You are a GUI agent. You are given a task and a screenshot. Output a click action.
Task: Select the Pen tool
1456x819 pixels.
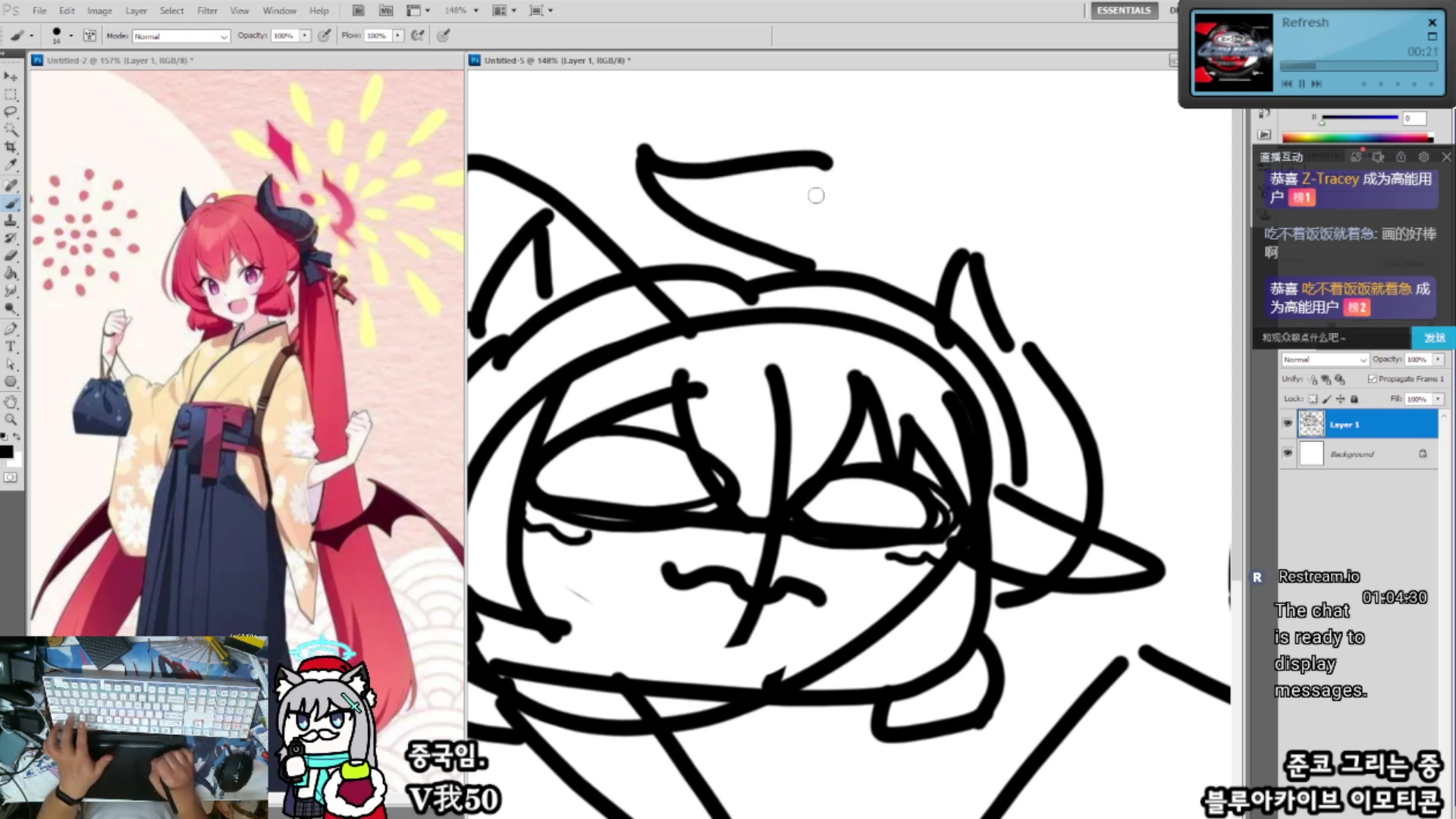tap(11, 329)
